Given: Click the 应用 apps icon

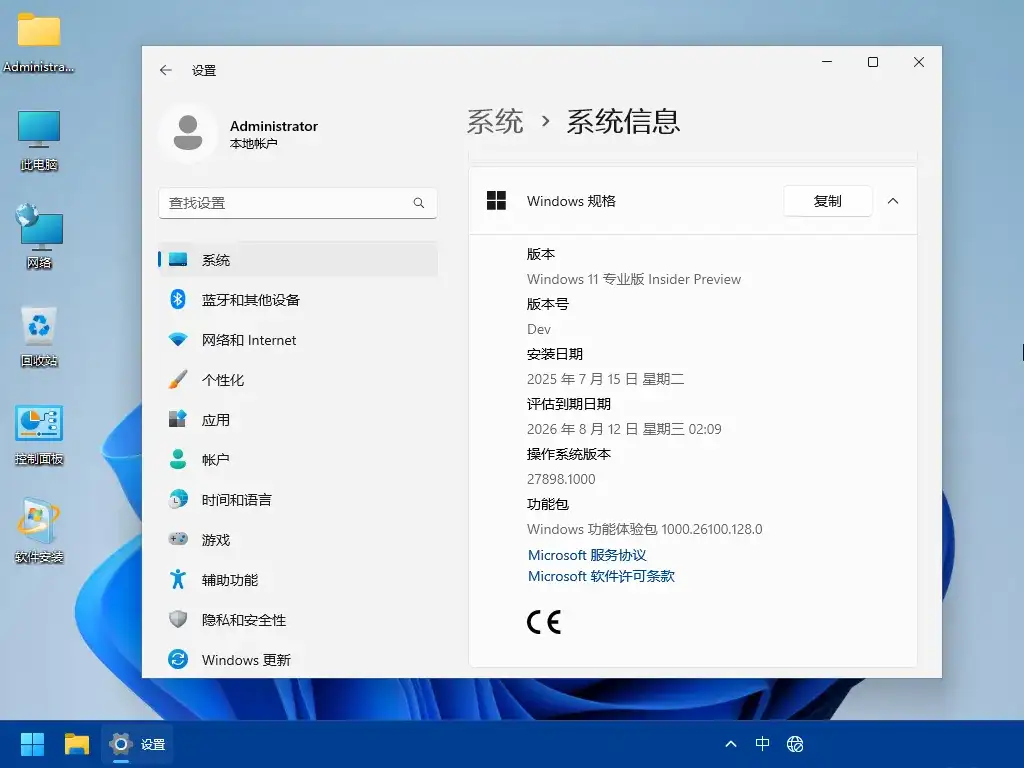Looking at the screenshot, I should pos(178,419).
